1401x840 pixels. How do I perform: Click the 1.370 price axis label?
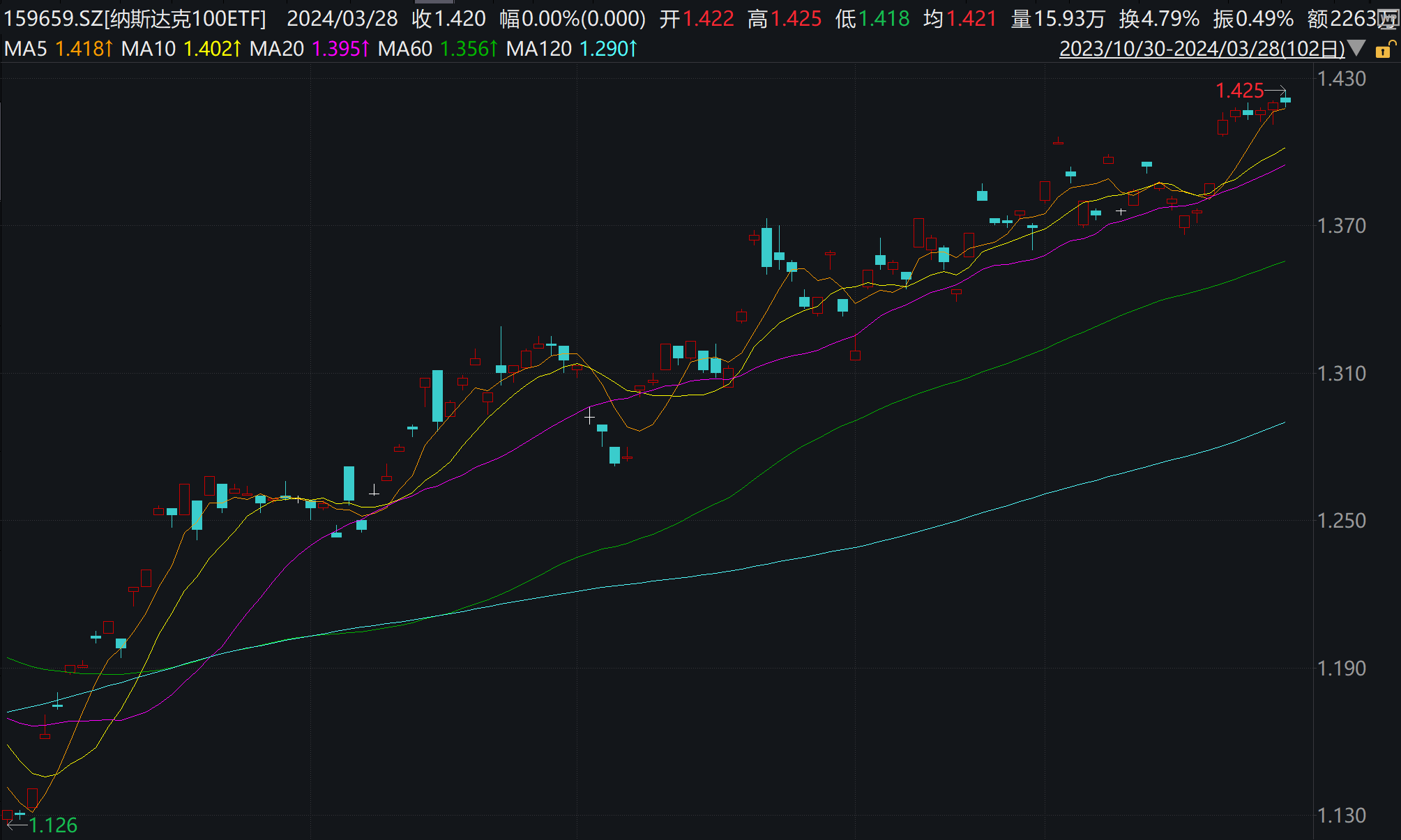pyautogui.click(x=1341, y=226)
